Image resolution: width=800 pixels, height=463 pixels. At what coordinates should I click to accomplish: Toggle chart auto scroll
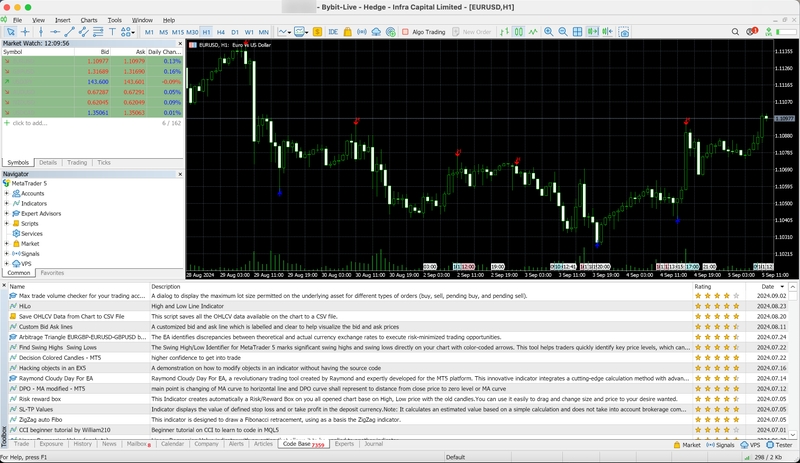point(592,32)
